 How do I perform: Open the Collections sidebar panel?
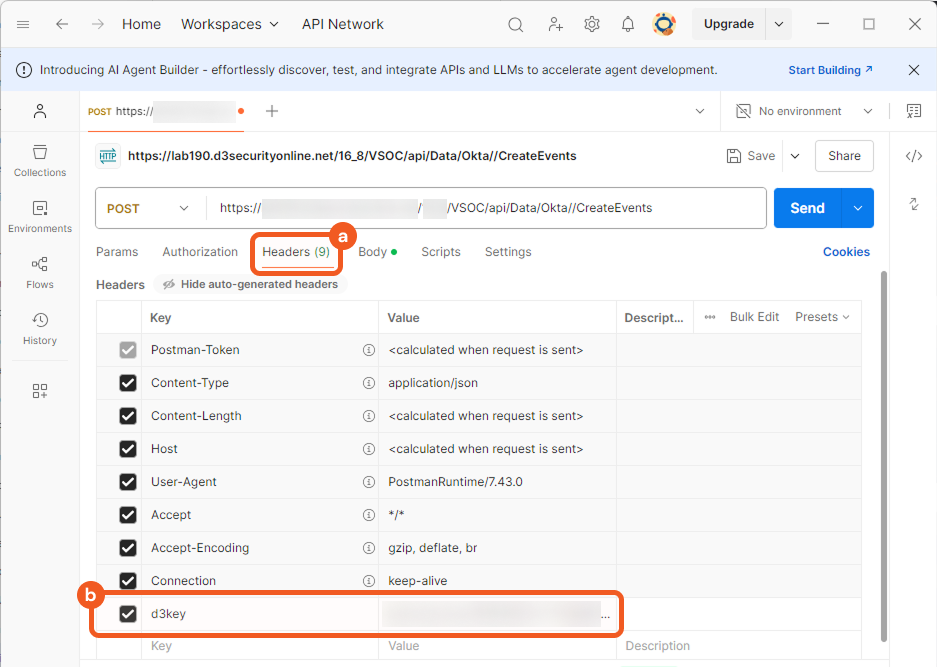click(40, 160)
